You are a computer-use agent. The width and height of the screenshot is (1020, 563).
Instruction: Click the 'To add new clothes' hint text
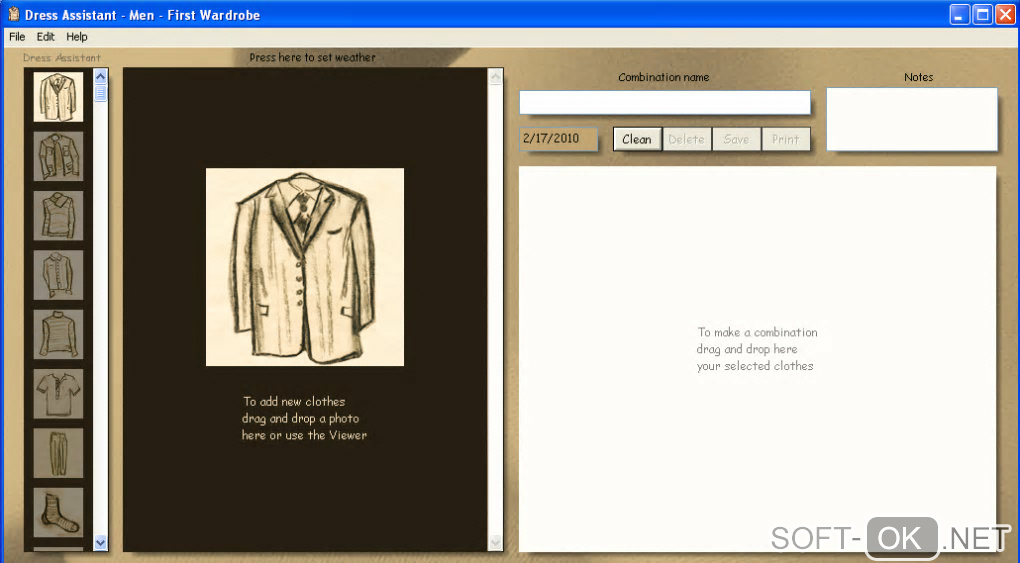(x=304, y=419)
